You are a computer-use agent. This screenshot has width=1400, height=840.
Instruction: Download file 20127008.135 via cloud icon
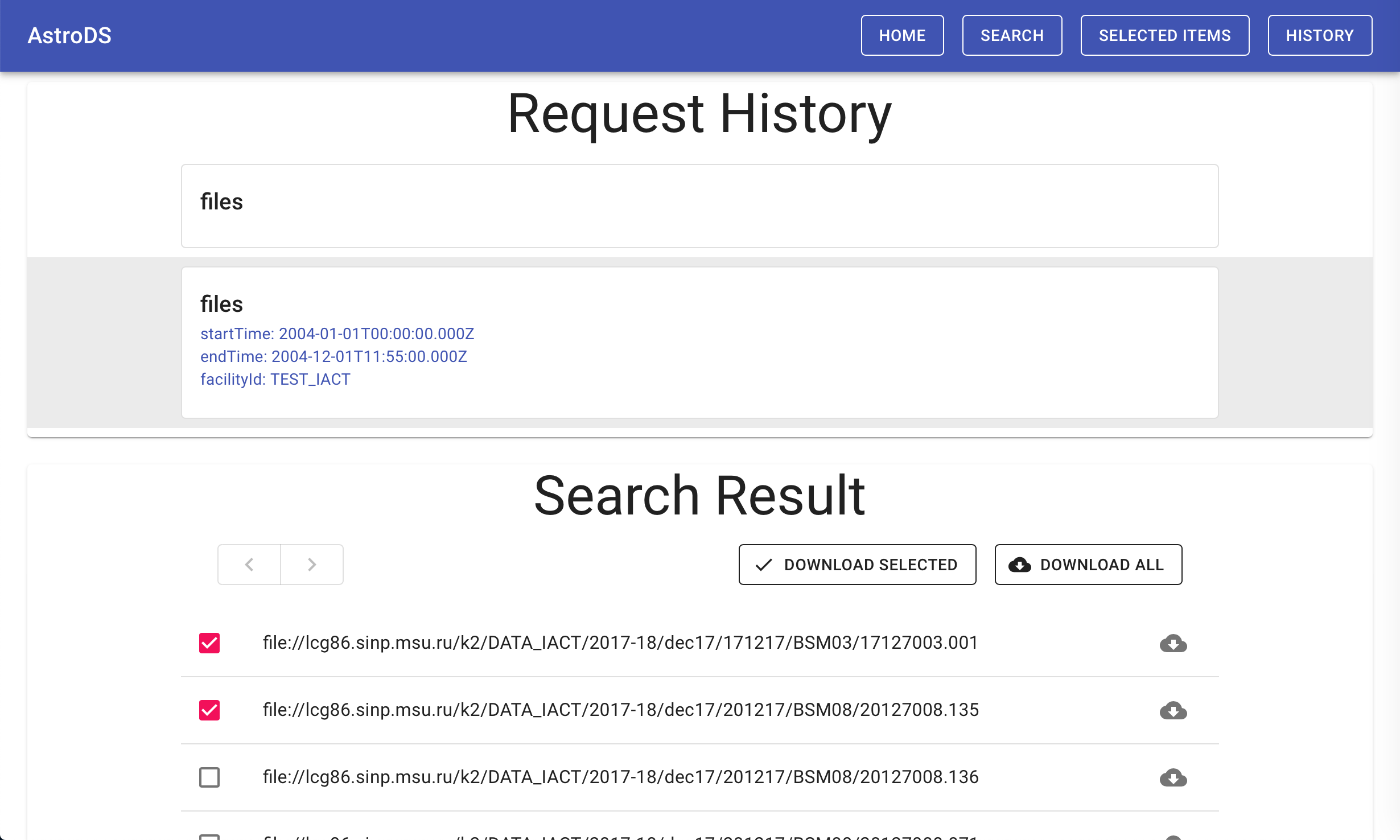tap(1173, 710)
